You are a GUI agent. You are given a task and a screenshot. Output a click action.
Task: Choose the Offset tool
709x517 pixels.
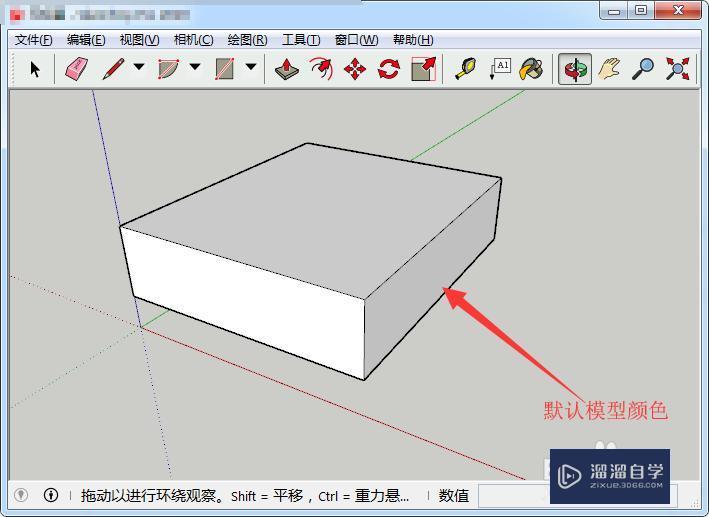click(321, 69)
